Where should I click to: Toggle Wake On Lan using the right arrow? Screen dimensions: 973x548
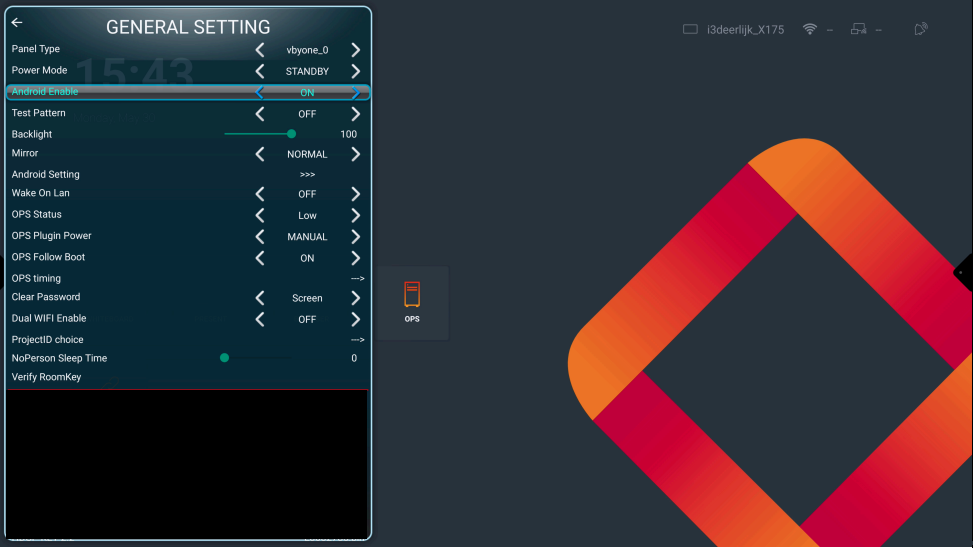[x=355, y=194]
